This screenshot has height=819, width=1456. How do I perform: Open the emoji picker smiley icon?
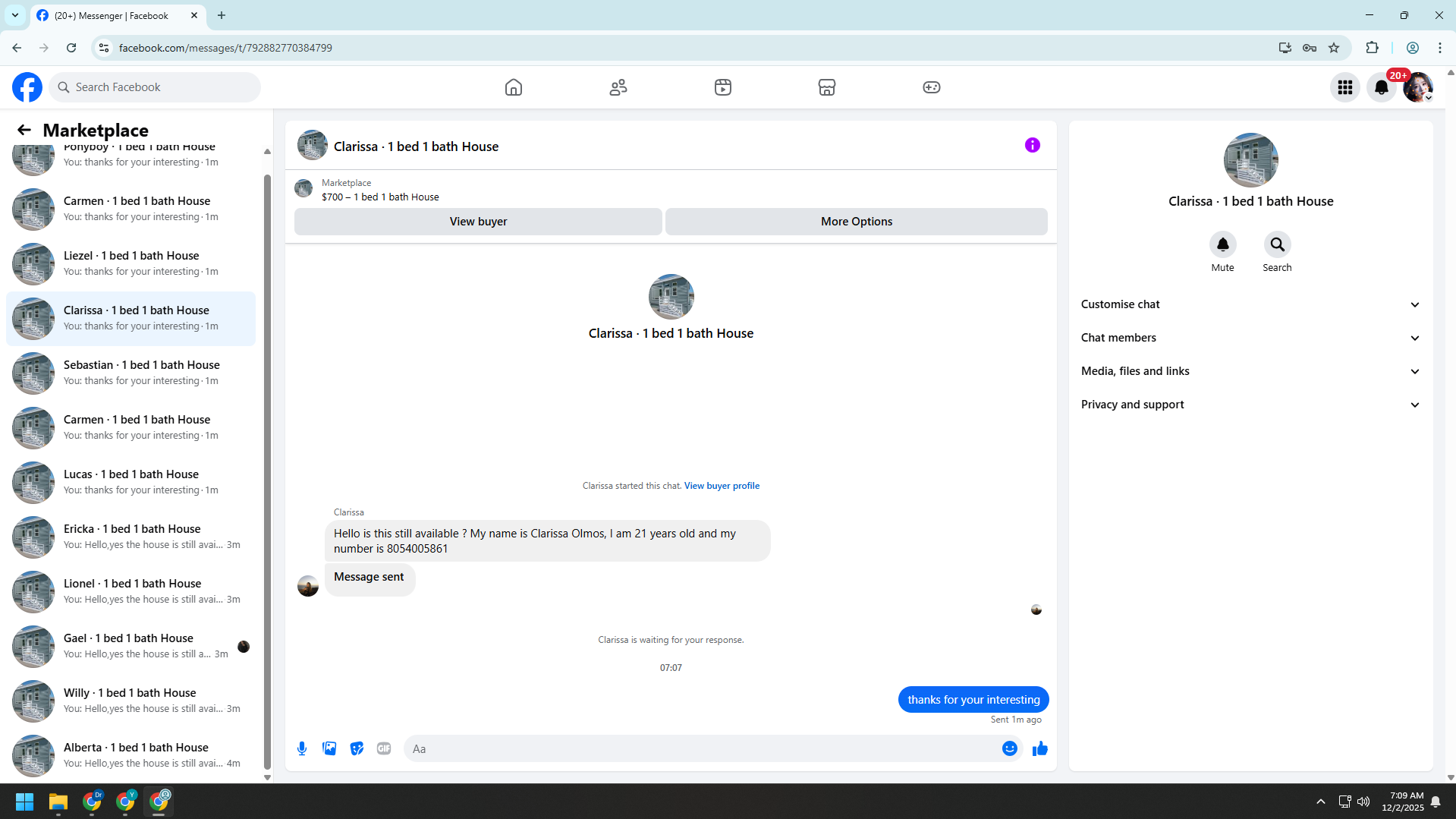pyautogui.click(x=1010, y=748)
